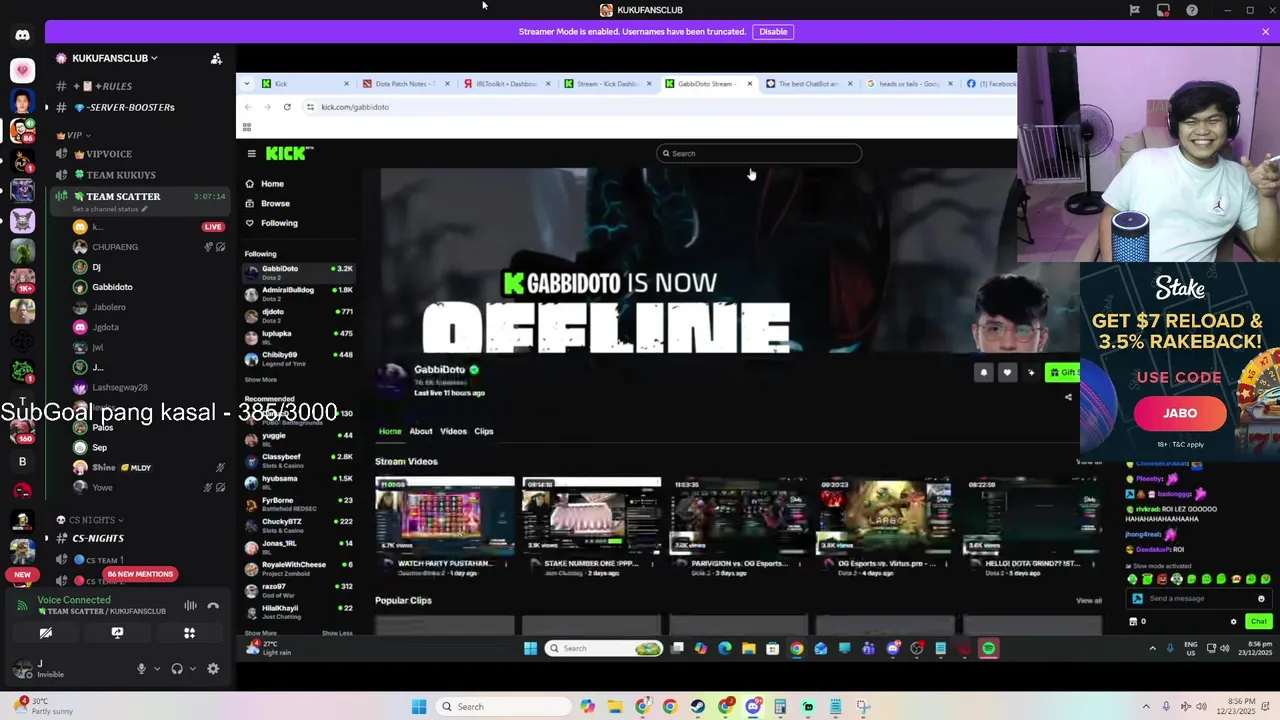Screen dimensions: 1280x720
Task: Click the green Chat button
Action: pyautogui.click(x=1258, y=621)
